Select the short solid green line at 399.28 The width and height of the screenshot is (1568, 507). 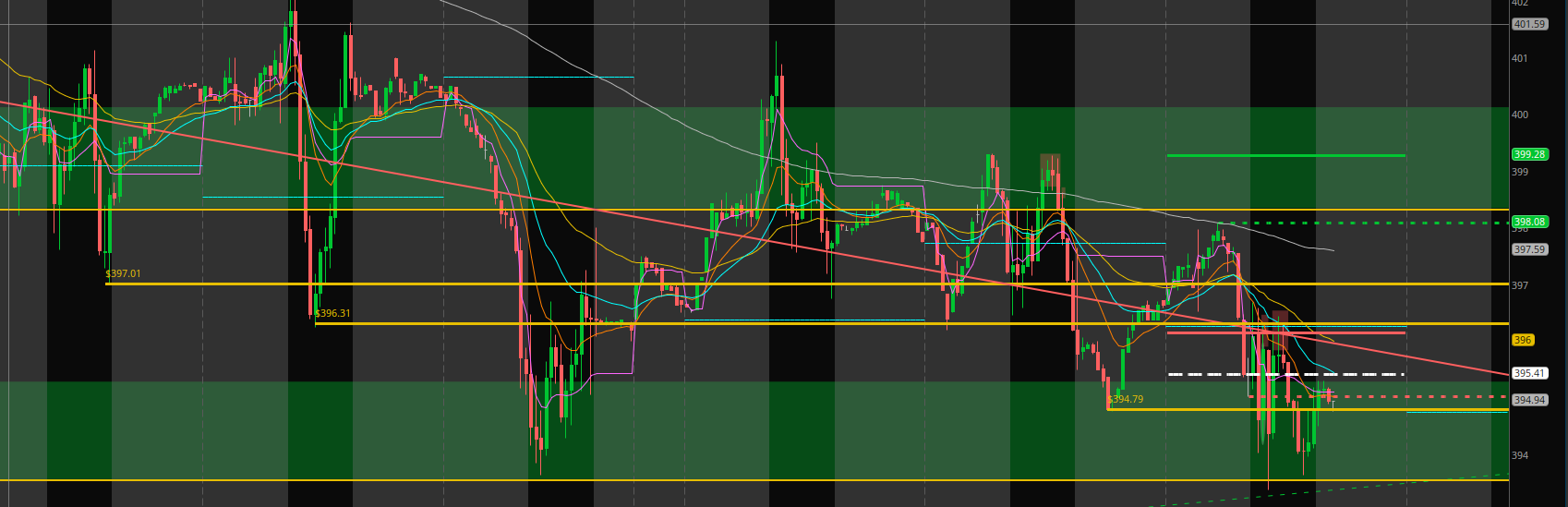pos(1285,155)
